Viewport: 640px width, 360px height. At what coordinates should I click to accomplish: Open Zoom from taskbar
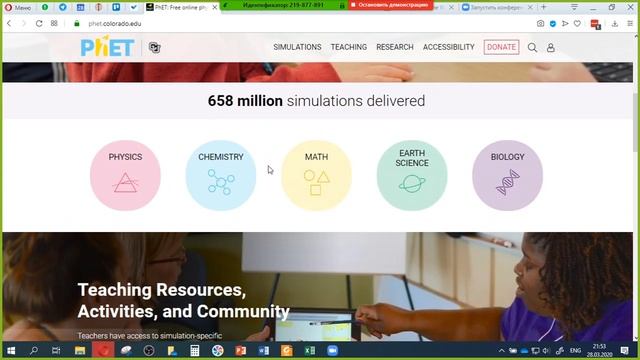click(333, 351)
